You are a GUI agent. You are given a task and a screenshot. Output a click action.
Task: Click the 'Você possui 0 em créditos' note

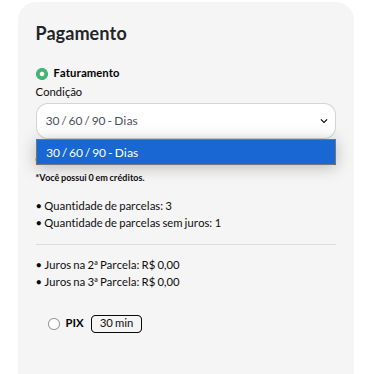(x=90, y=178)
